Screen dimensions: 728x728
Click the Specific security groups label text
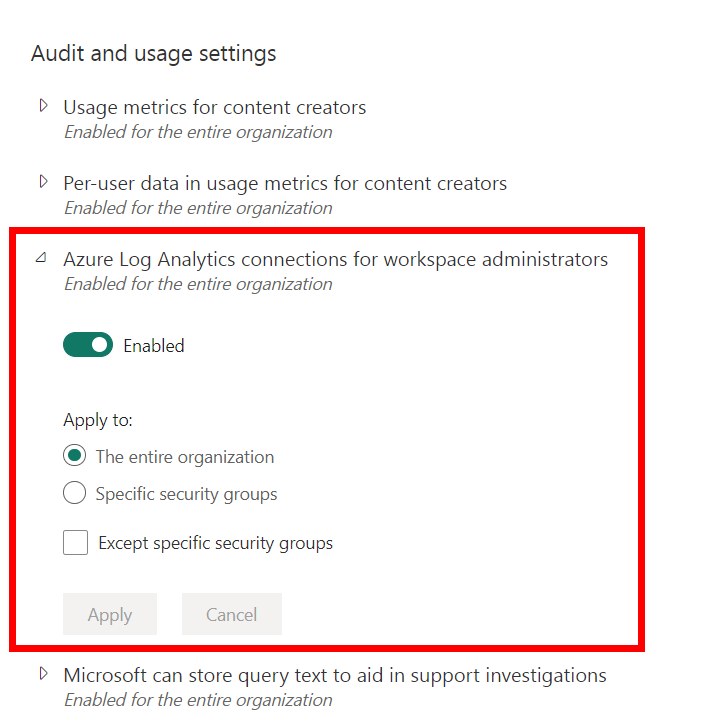click(x=186, y=494)
